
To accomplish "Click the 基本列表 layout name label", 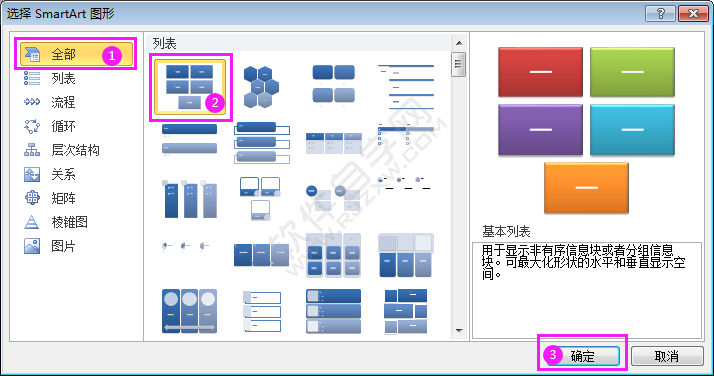I will coord(506,232).
